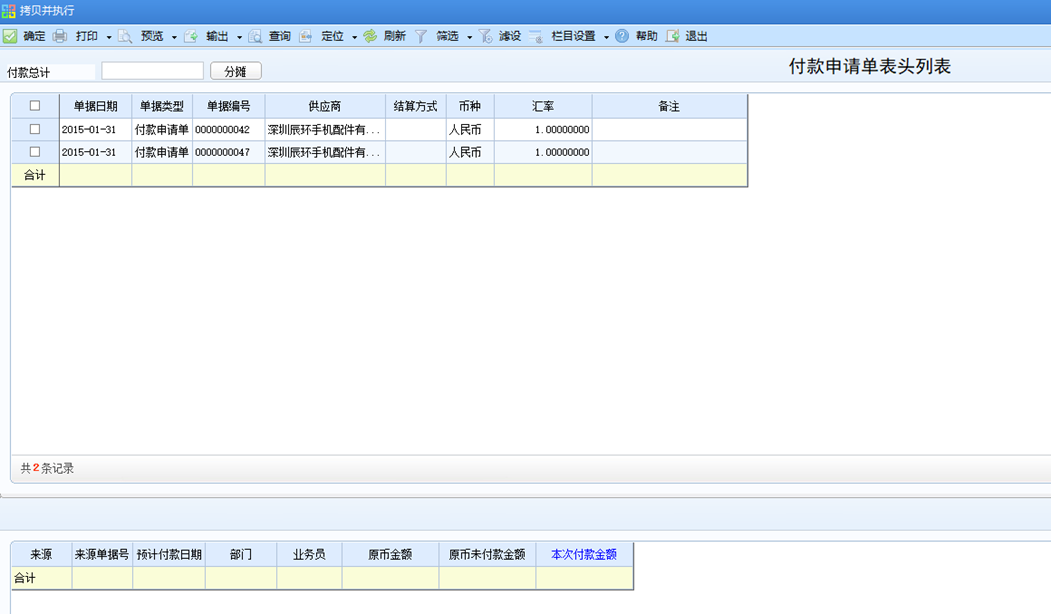Open the 帮助 help question-mark icon
The image size is (1051, 614).
click(622, 36)
